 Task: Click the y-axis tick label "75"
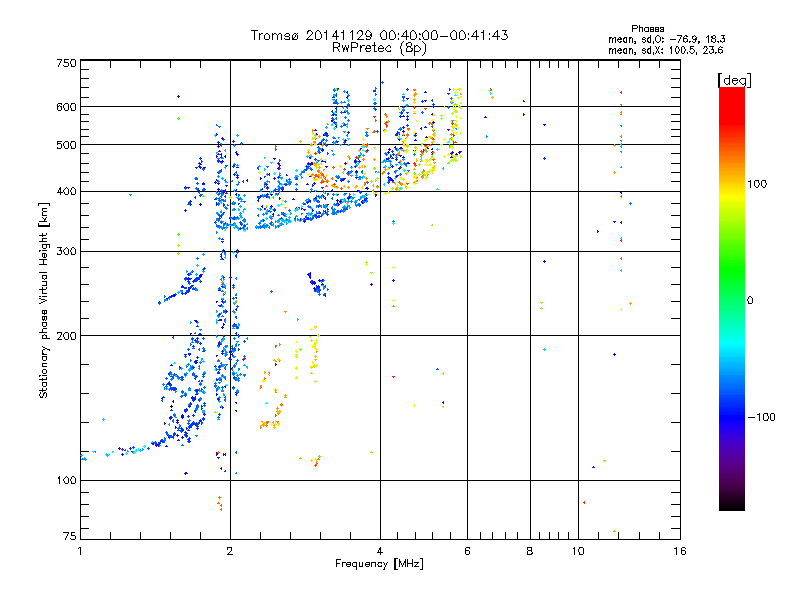[70, 536]
